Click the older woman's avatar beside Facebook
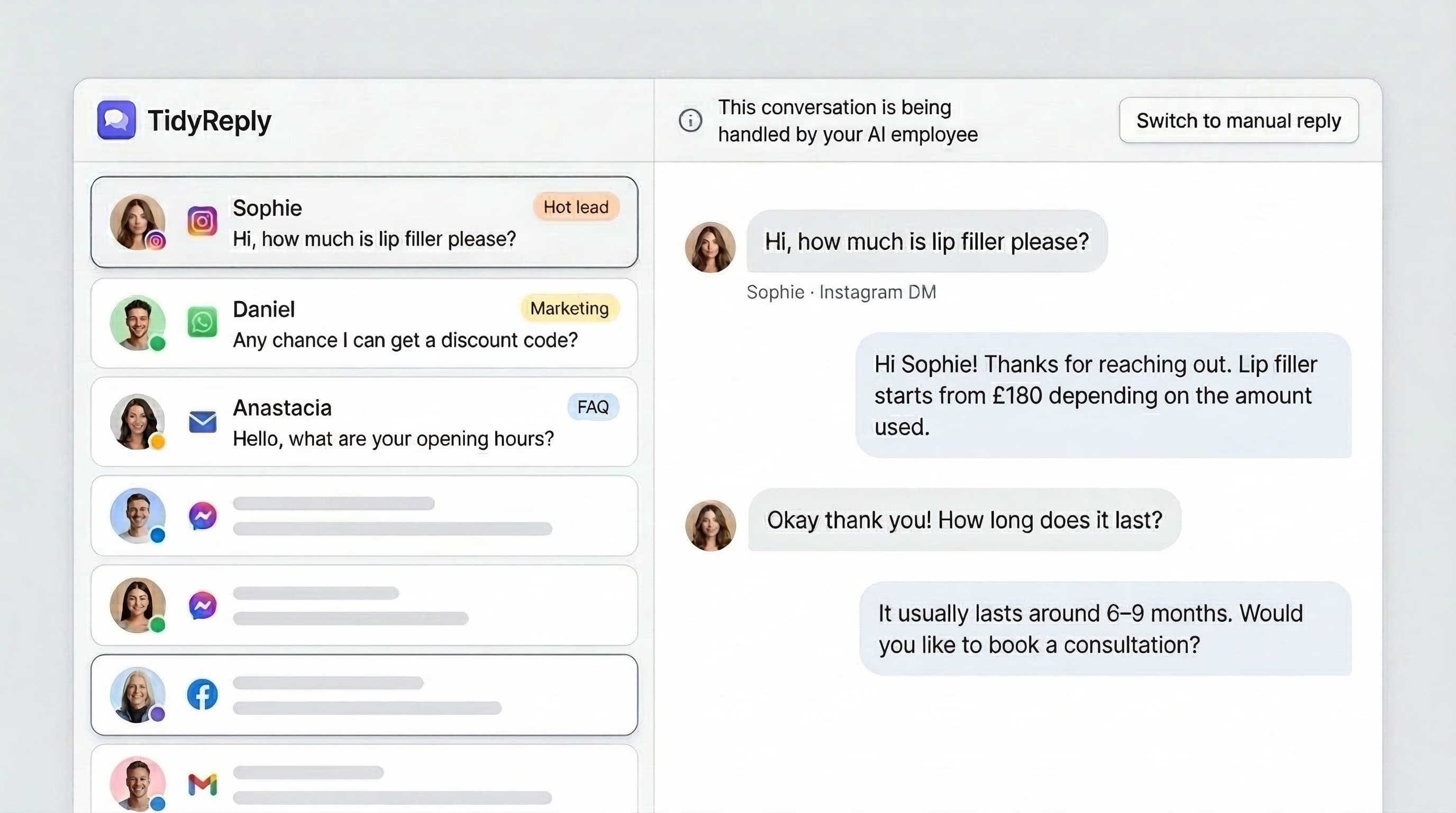The width and height of the screenshot is (1456, 813). 138,695
